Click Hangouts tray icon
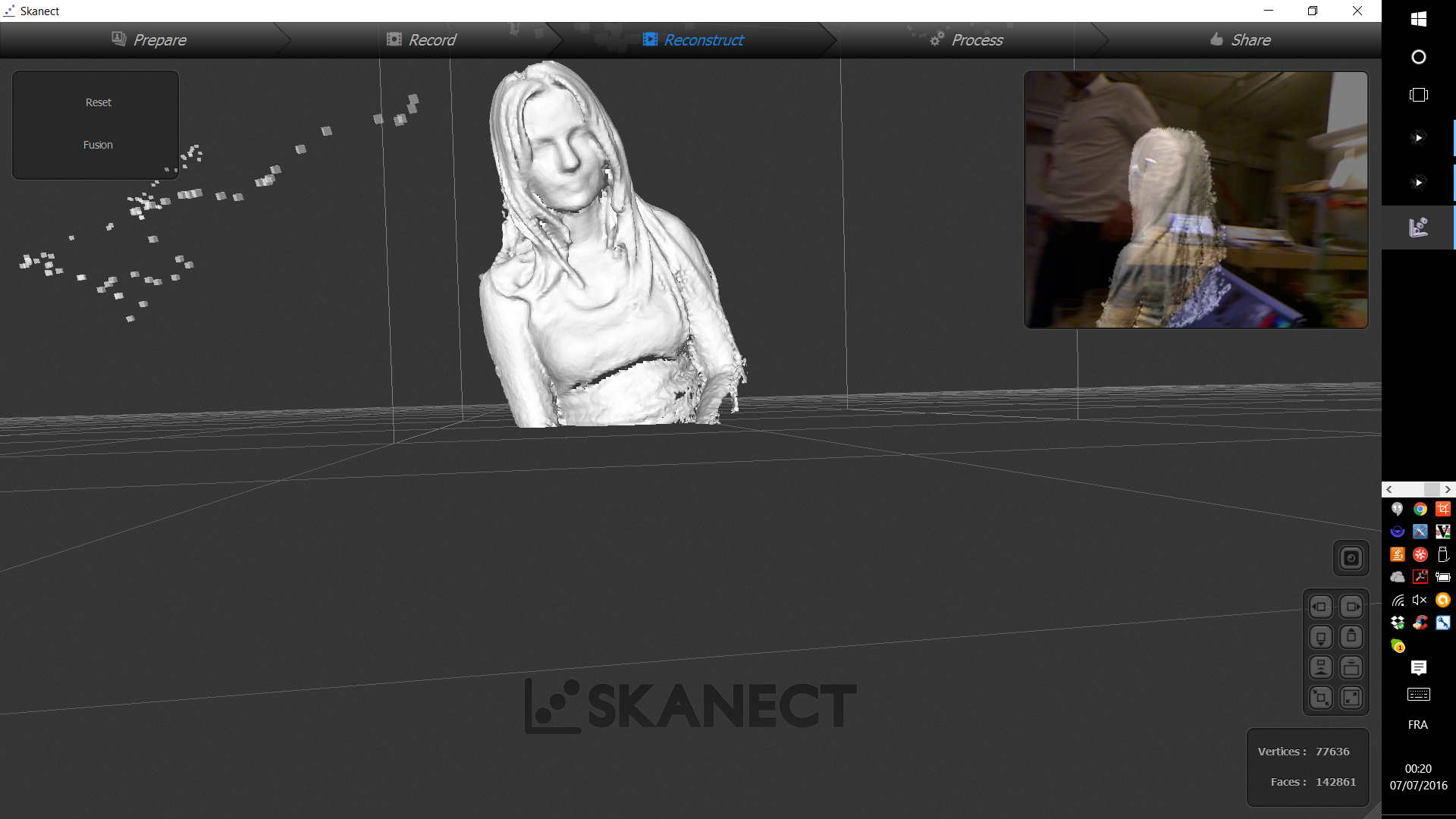 [x=1397, y=509]
